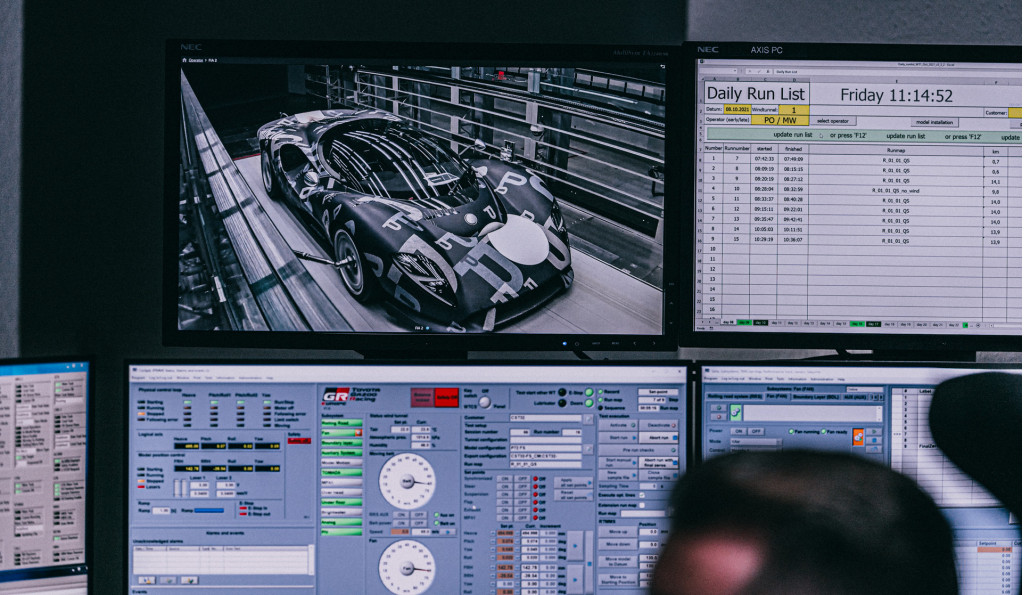Click the orange fan icon in right-side window
The width and height of the screenshot is (1024, 595).
pyautogui.click(x=858, y=437)
